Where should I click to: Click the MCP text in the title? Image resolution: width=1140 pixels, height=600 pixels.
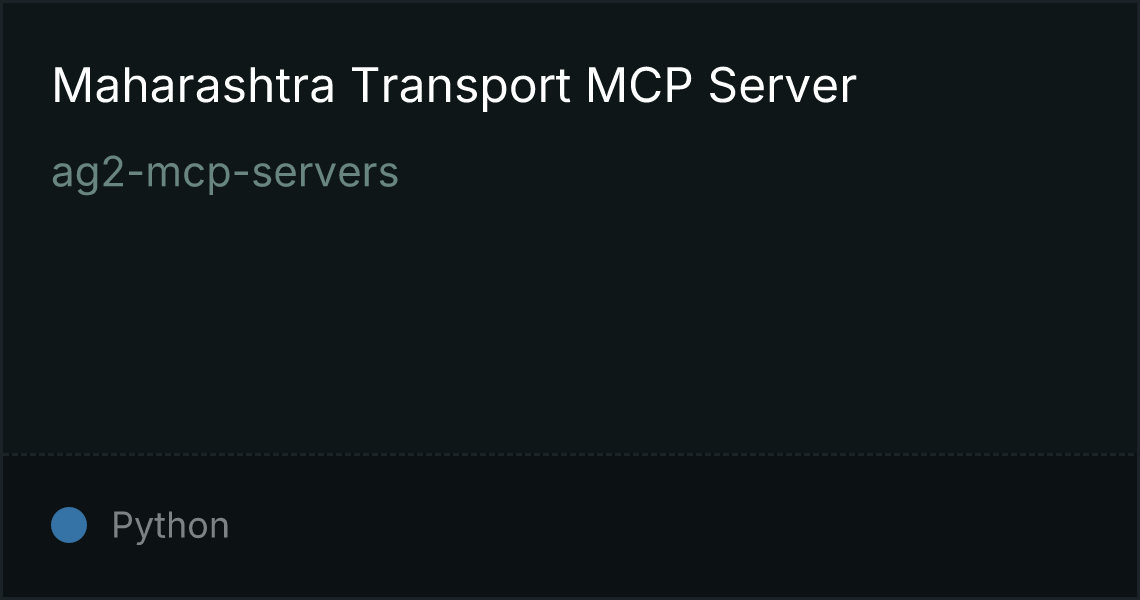[639, 86]
